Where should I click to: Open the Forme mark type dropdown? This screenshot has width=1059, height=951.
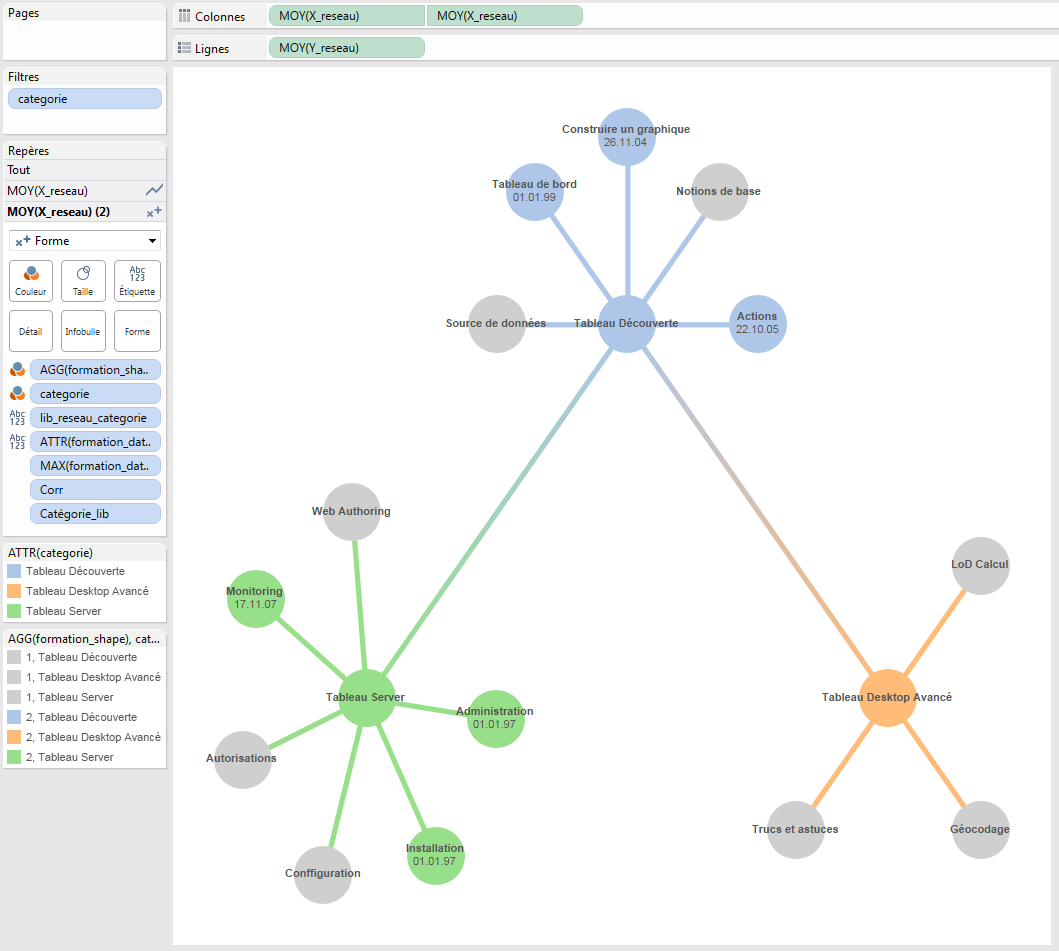[x=84, y=240]
